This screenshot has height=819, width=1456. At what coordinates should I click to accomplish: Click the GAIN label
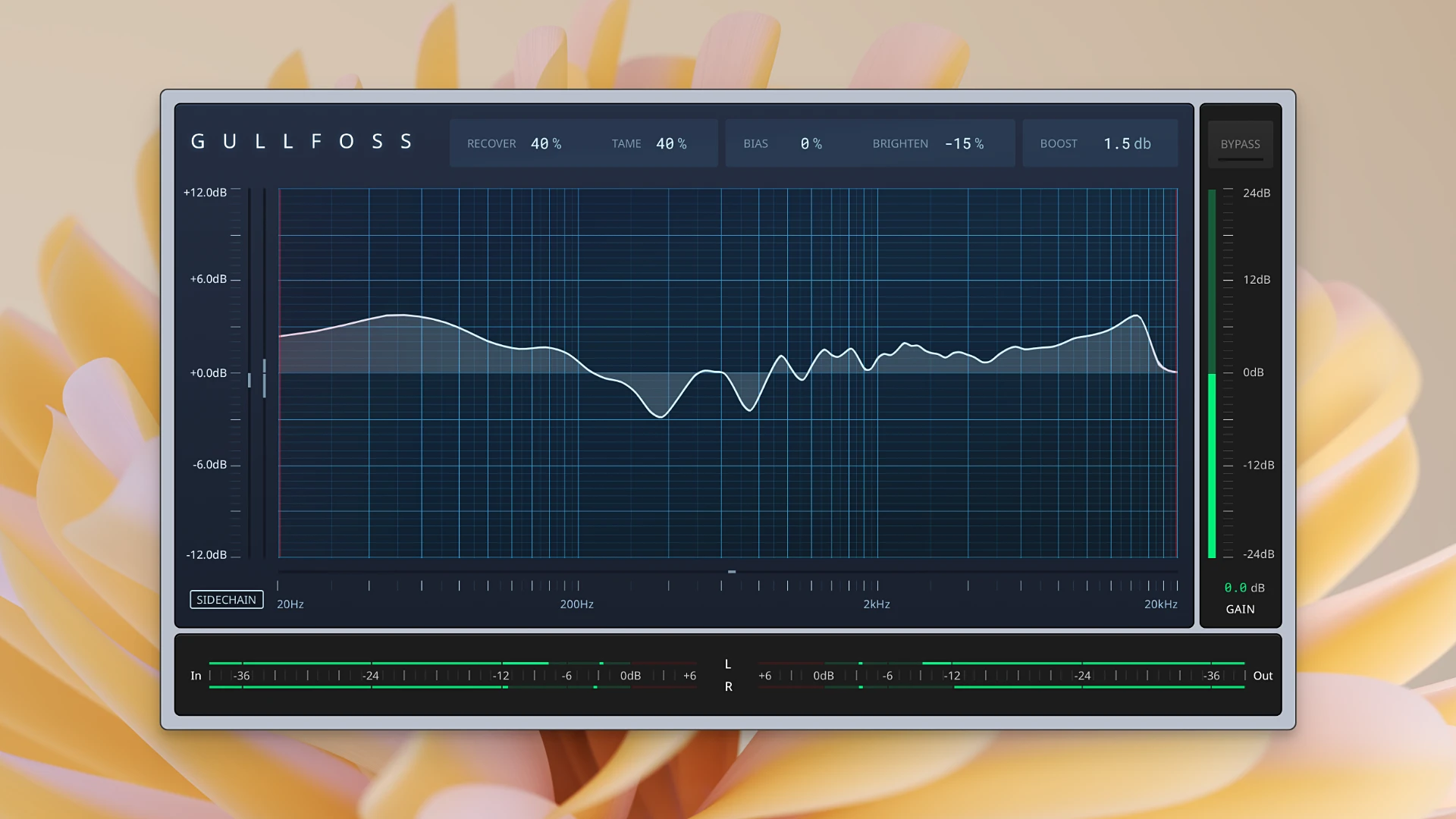(x=1240, y=610)
